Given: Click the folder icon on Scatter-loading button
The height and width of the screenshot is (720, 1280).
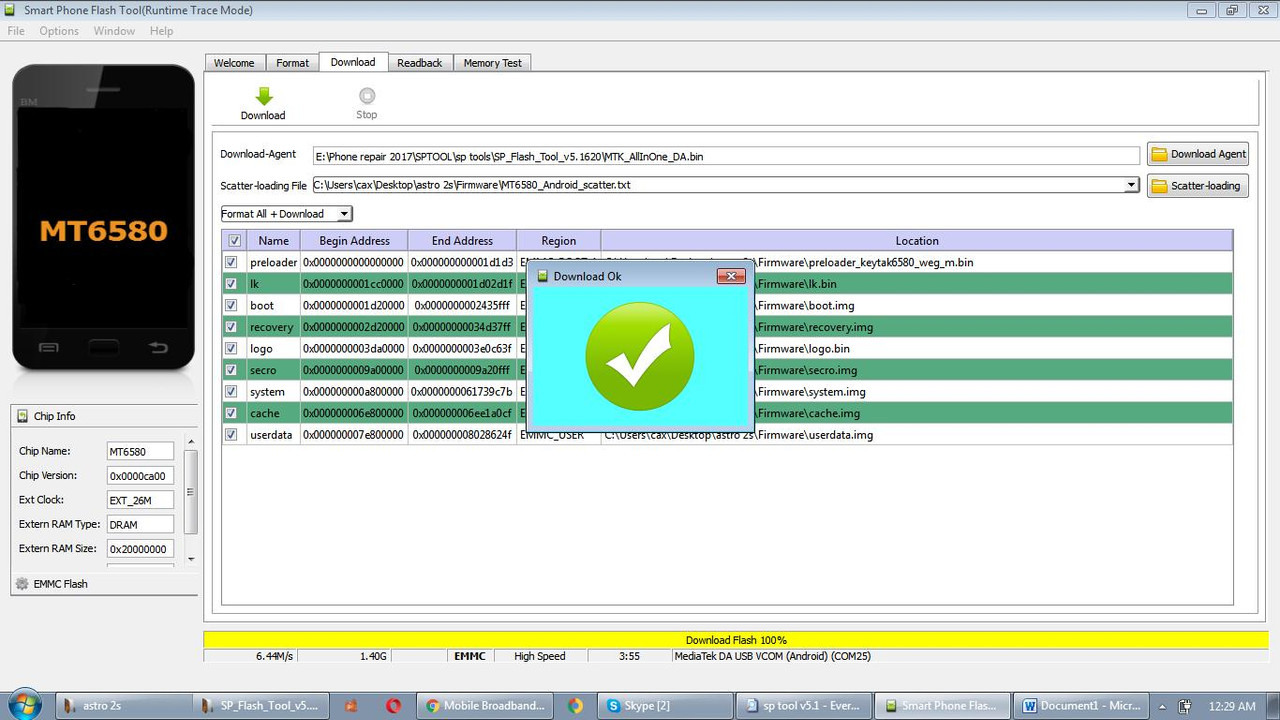Looking at the screenshot, I should 1160,186.
